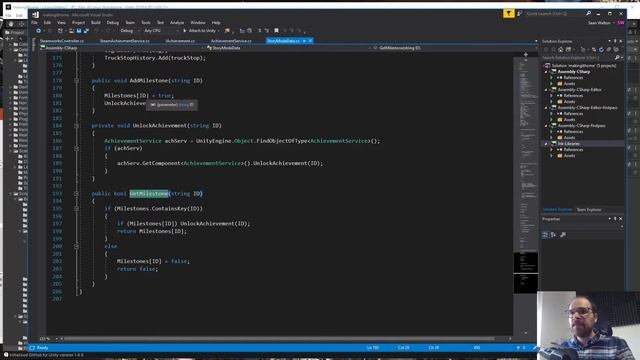
Task: Open the StoryModeData class navigation dropdown
Action: pos(289,48)
